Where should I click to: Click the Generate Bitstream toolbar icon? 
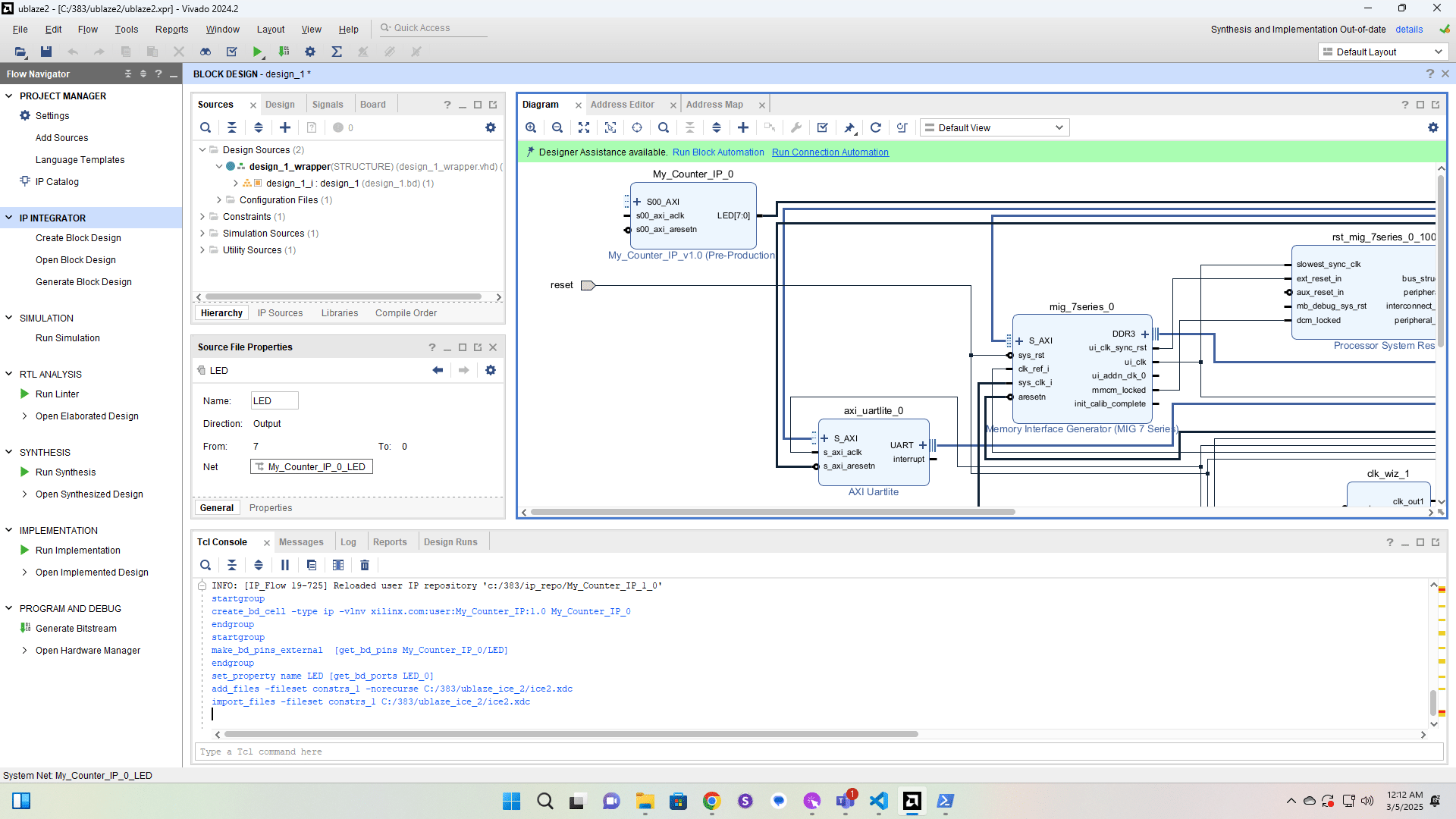click(284, 52)
